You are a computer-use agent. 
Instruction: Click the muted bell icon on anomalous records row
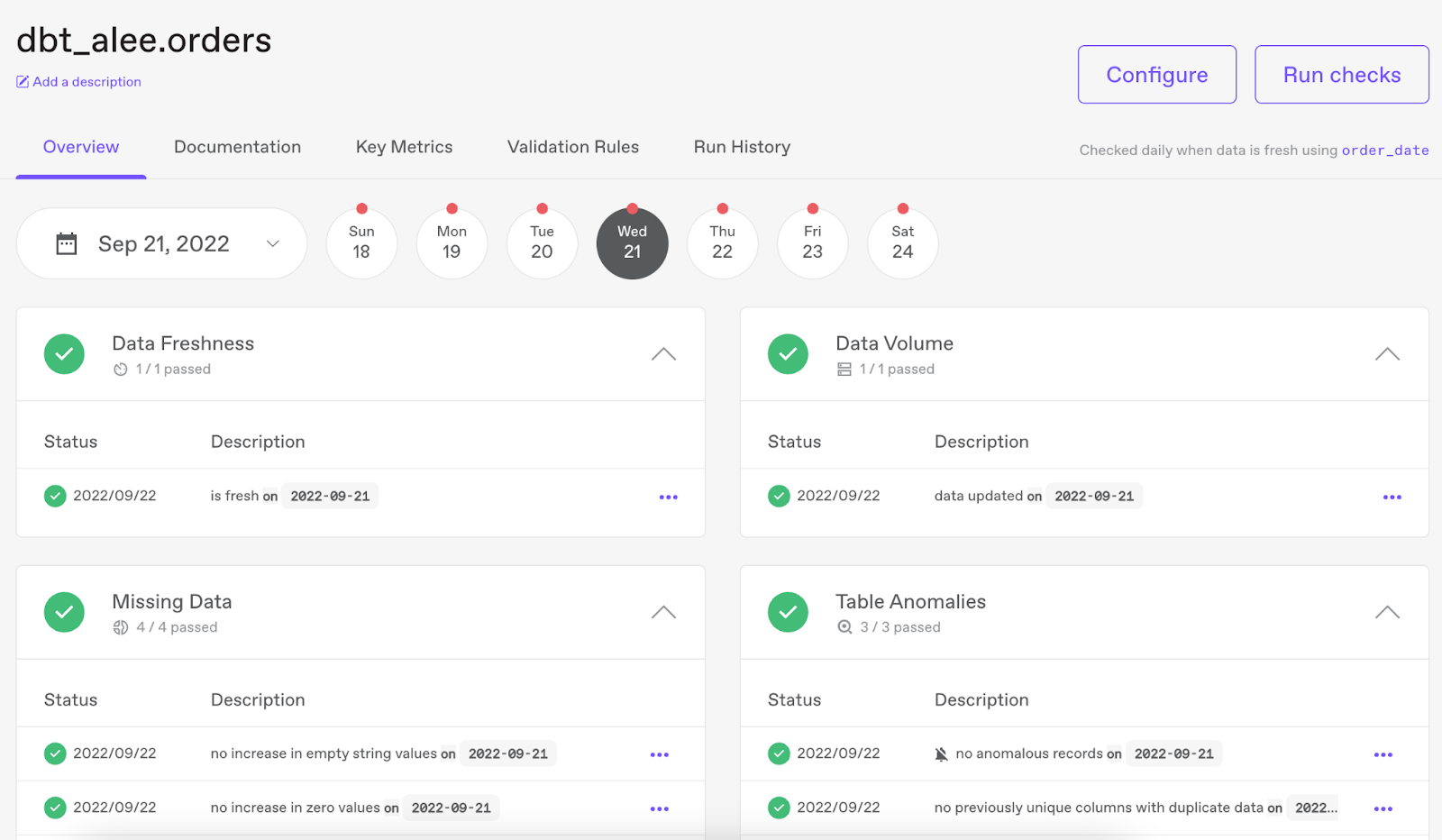click(x=941, y=754)
